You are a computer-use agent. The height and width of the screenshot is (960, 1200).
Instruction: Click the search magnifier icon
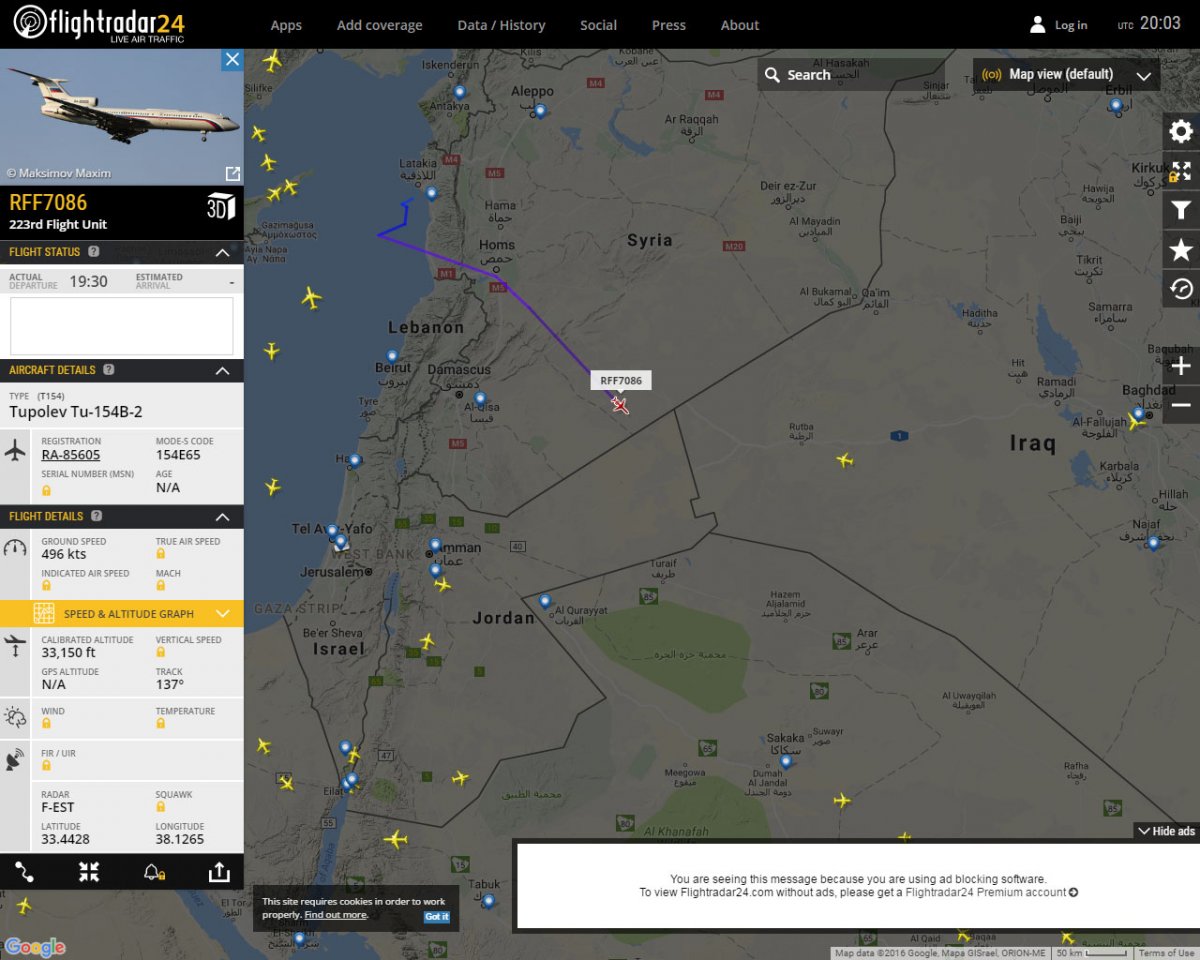pyautogui.click(x=772, y=75)
